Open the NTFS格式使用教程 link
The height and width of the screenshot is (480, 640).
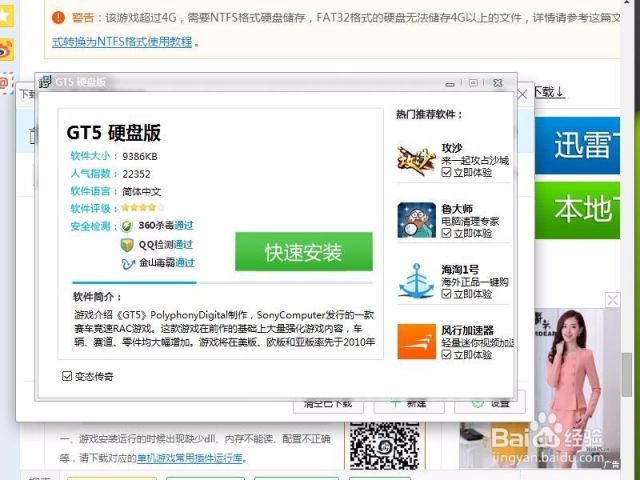122,42
